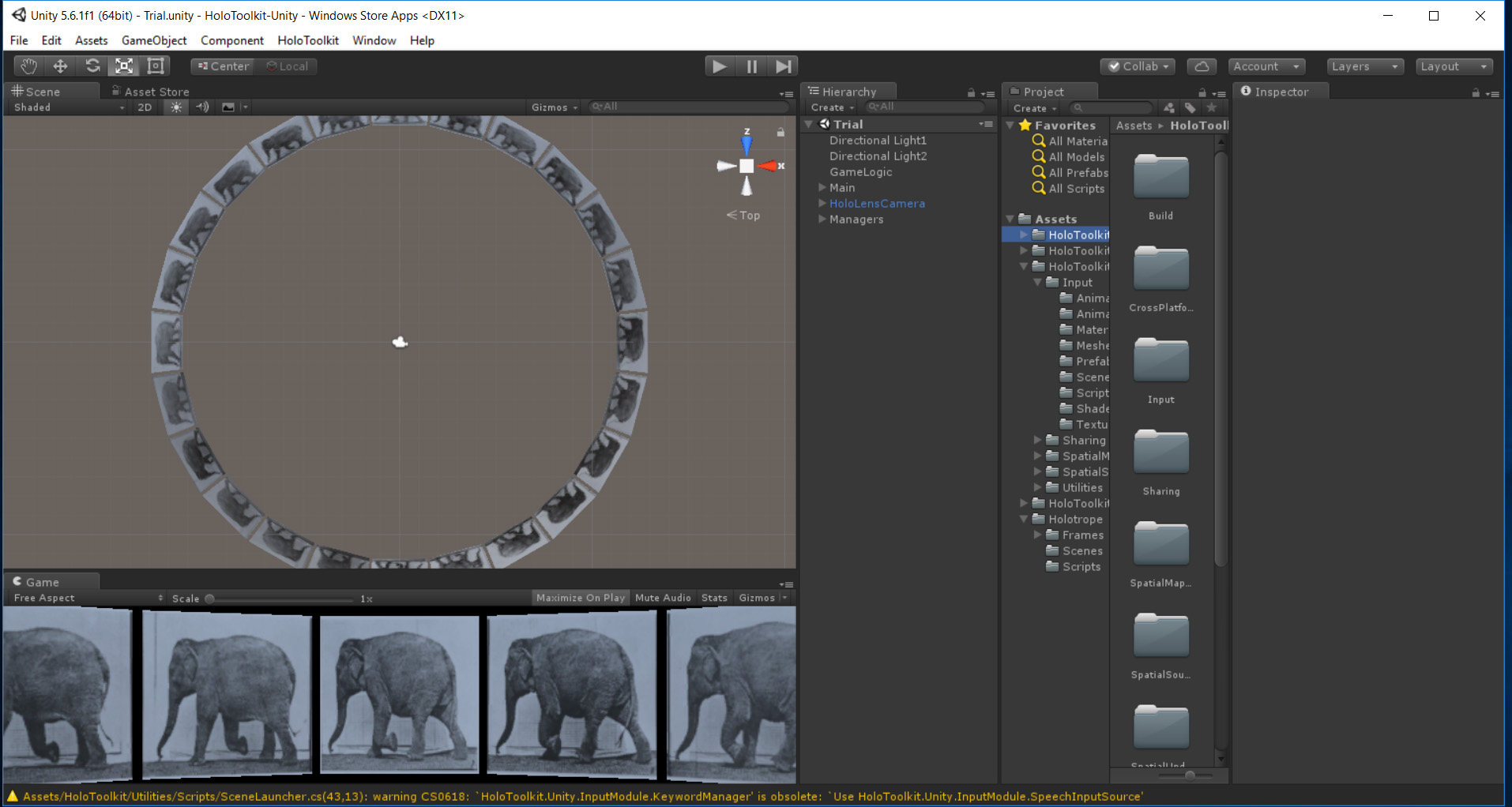
Task: Switch to the Asset Store tab
Action: pyautogui.click(x=156, y=92)
